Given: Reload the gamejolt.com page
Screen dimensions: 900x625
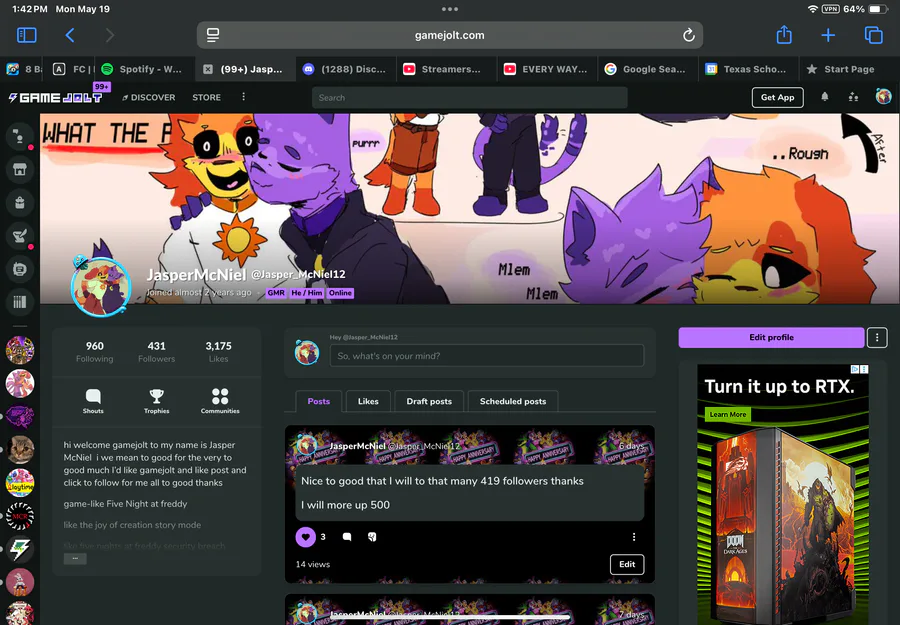Looking at the screenshot, I should pos(689,35).
